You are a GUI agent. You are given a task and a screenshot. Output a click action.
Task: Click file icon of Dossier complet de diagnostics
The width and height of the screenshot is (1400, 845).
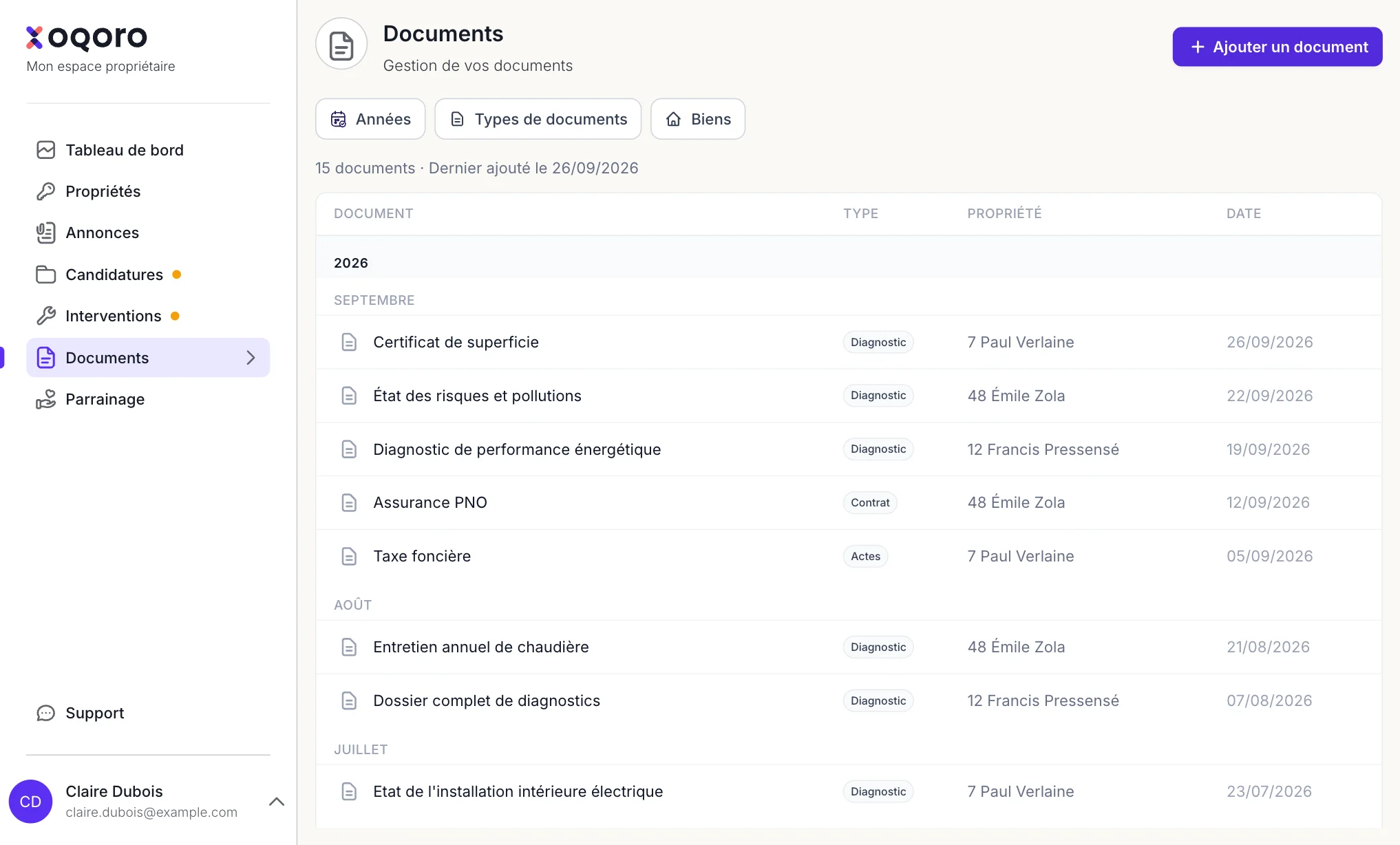[349, 700]
